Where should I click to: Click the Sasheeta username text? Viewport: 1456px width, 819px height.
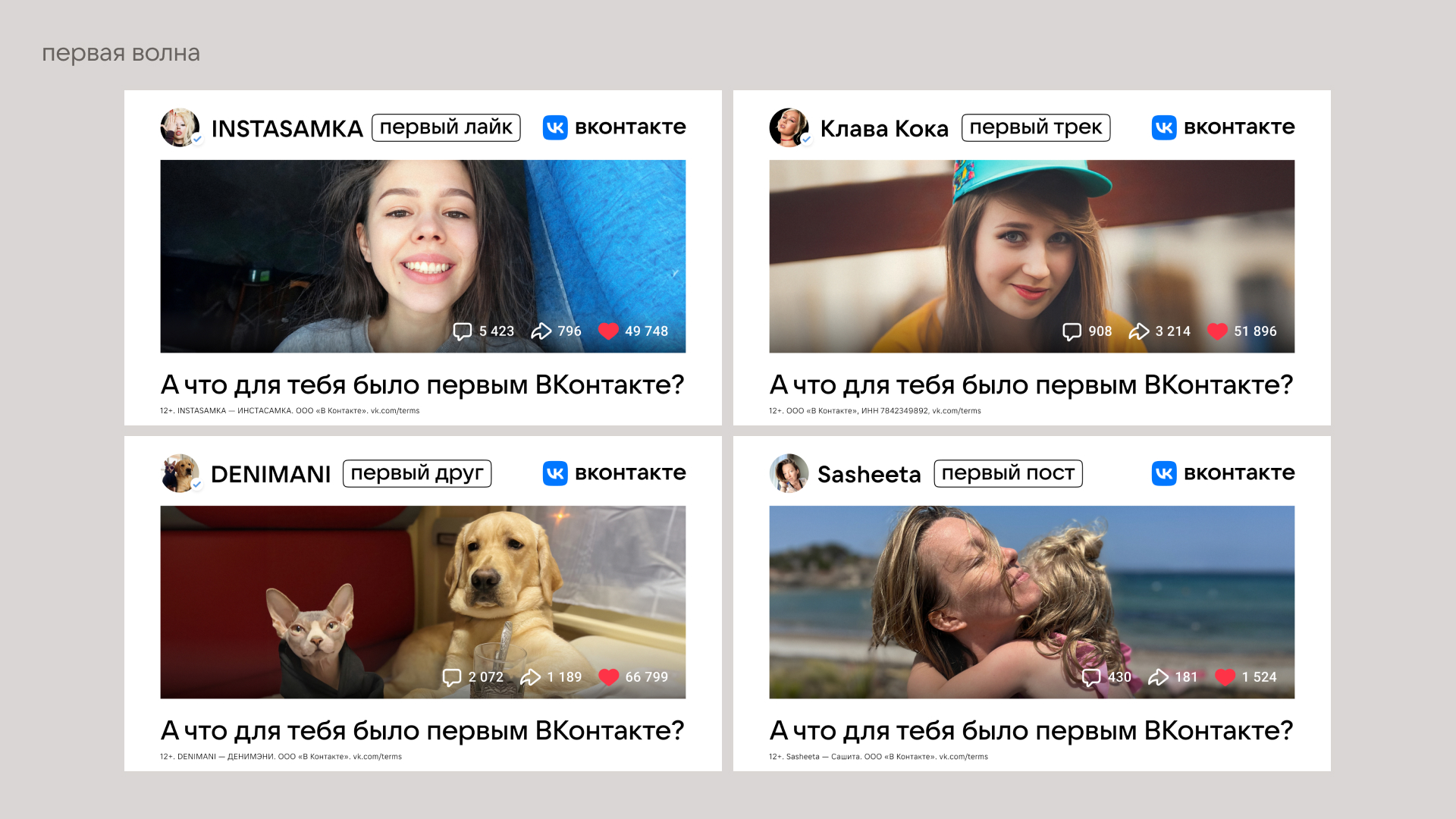[869, 474]
